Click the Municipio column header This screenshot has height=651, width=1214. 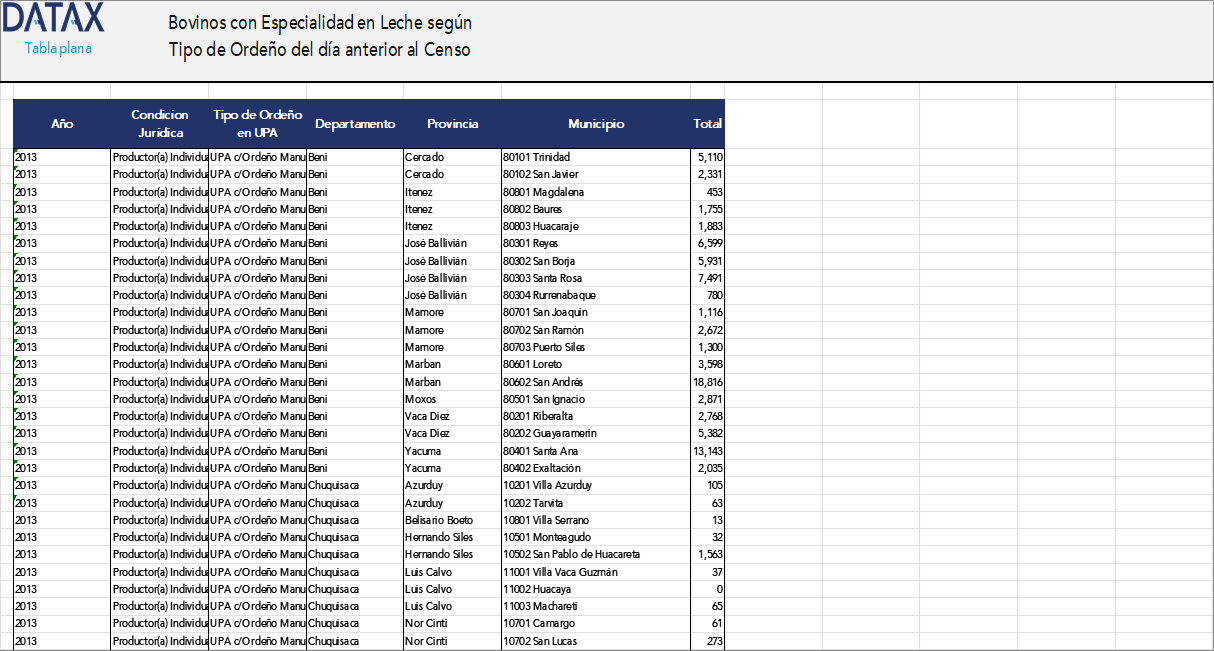click(x=596, y=124)
